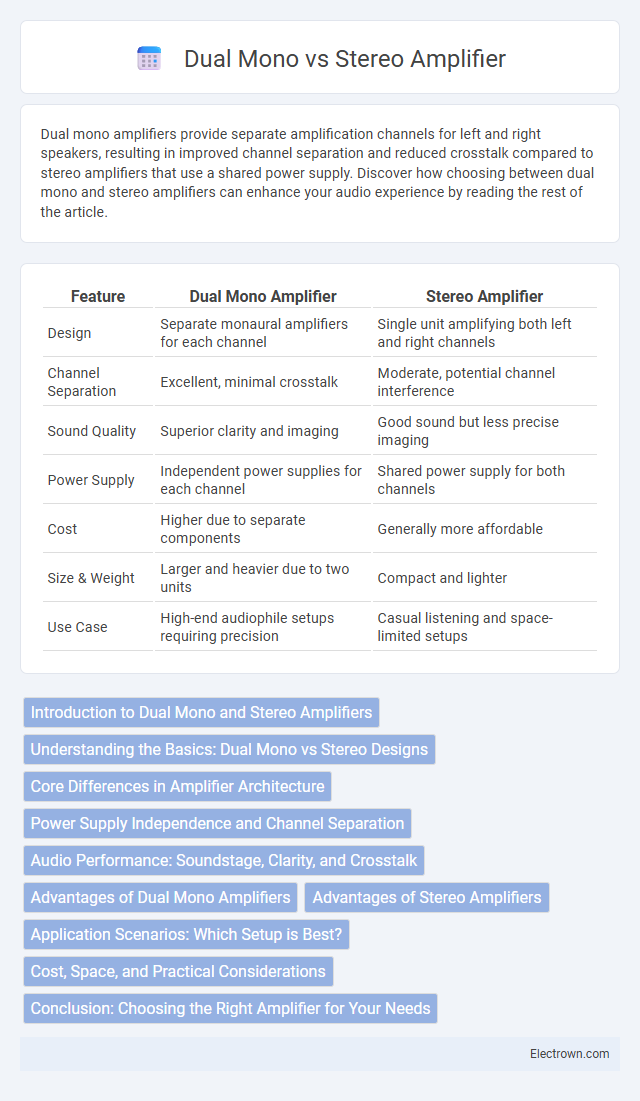
Task: Click the Power Supply row label
Action: point(91,480)
